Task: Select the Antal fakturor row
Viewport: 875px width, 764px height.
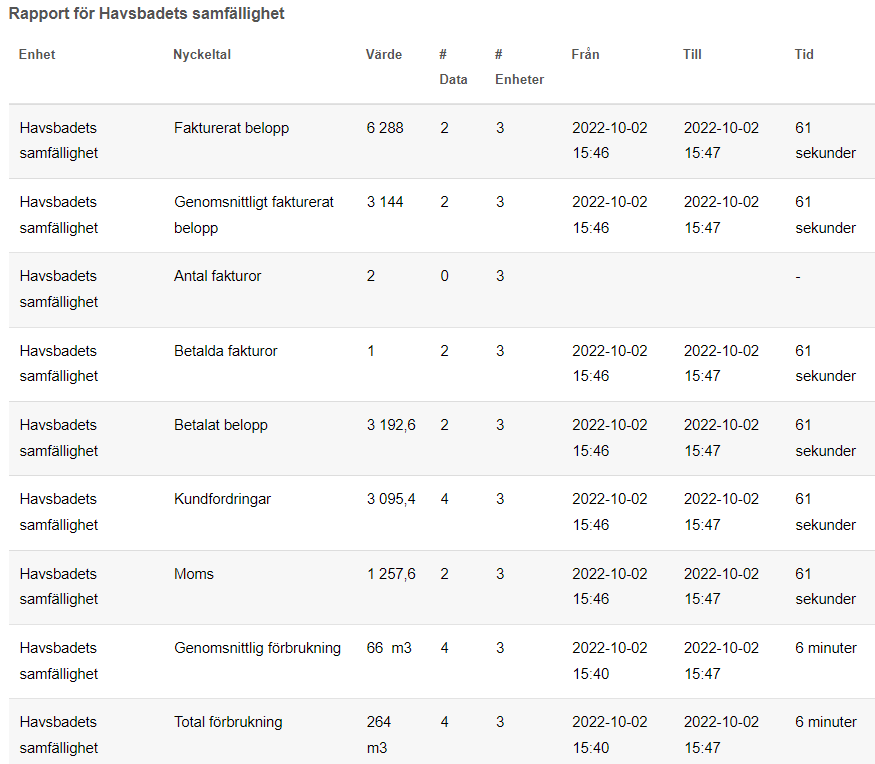Action: [442, 290]
